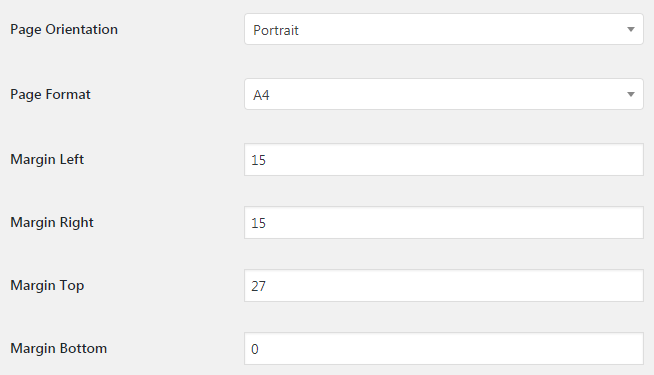Viewport: 654px width, 375px height.
Task: Focus the Margin Bottom input field
Action: tap(444, 349)
